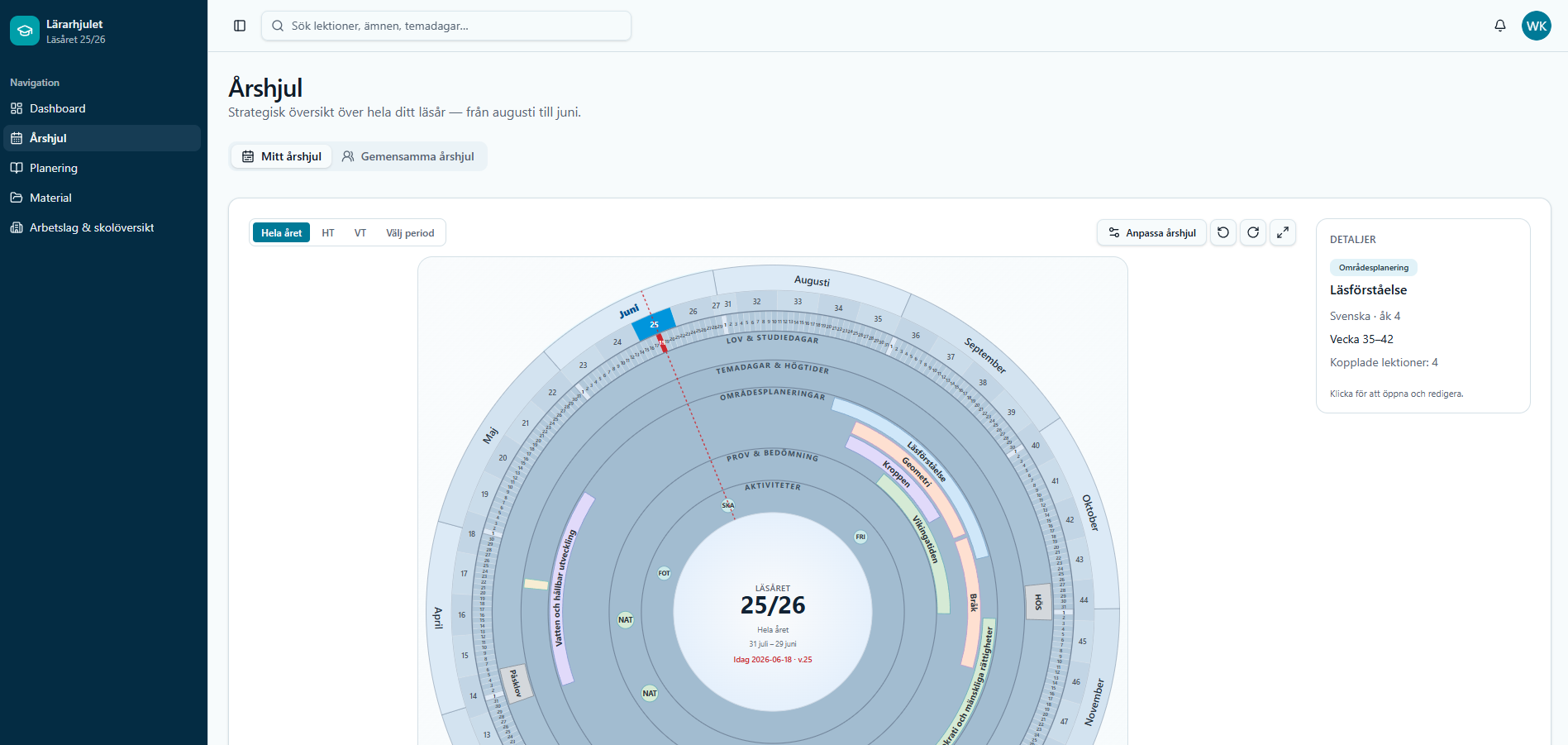Switch the period to VT
Viewport: 1568px width, 745px height.
tap(360, 232)
